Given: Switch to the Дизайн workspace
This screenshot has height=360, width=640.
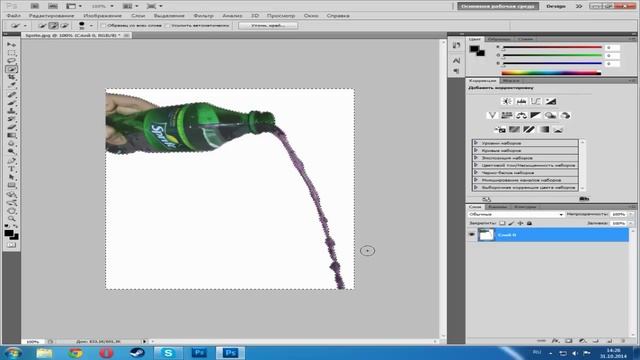Looking at the screenshot, I should 556,6.
